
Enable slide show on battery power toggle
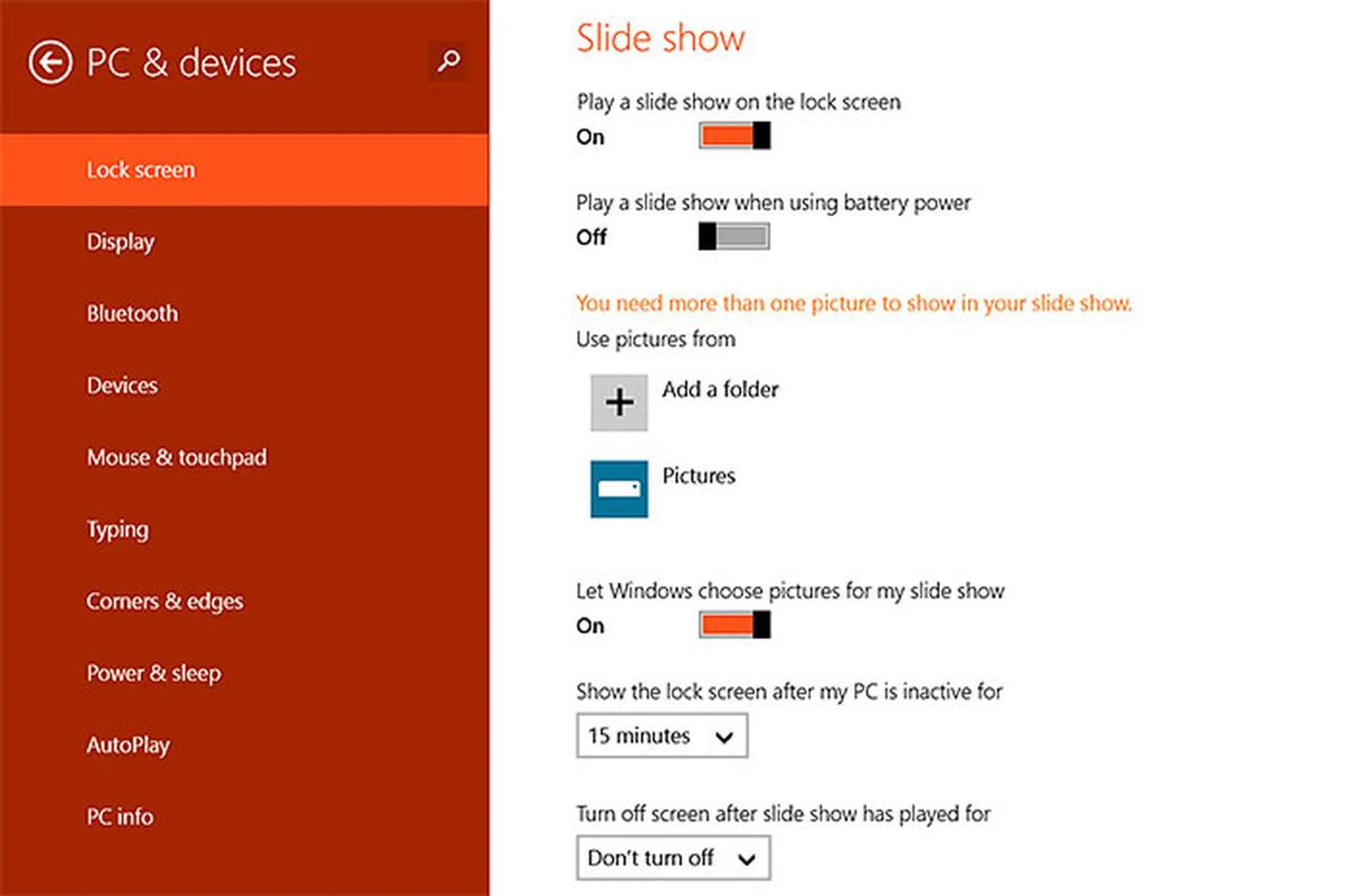point(734,236)
